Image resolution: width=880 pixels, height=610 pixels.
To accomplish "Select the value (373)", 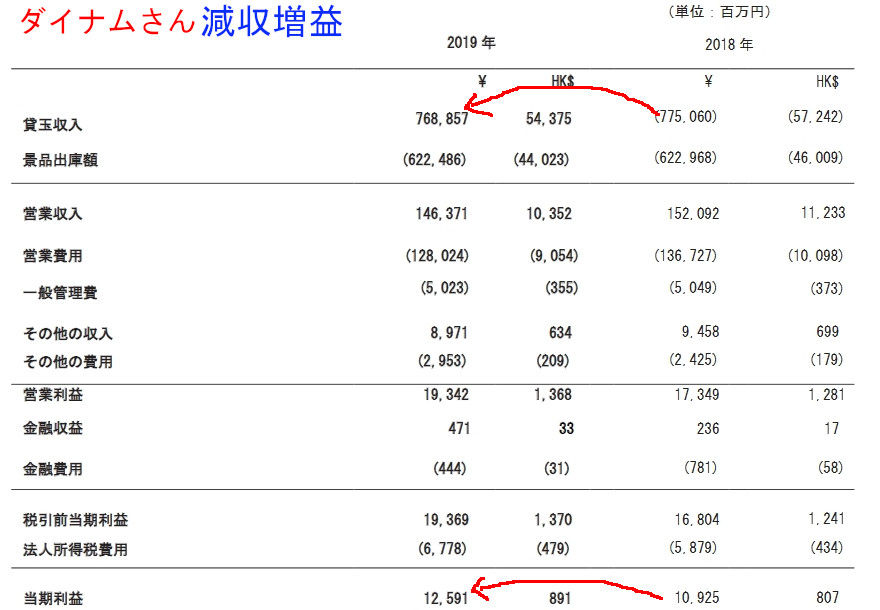I will point(826,288).
